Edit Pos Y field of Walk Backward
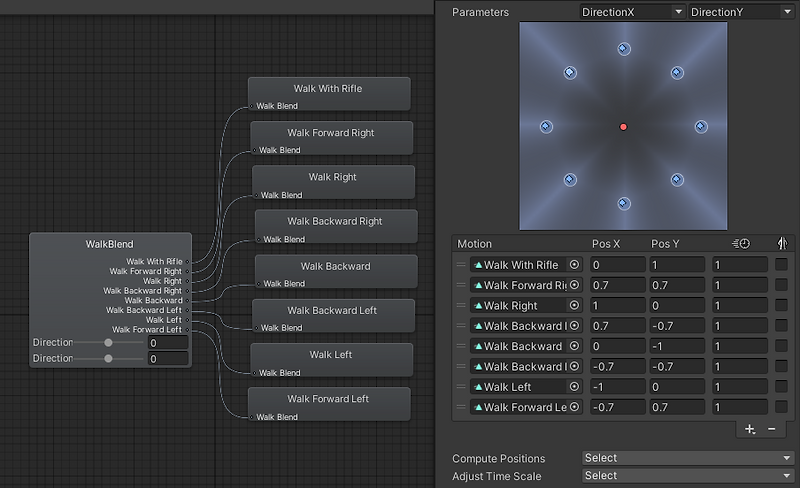Viewport: 800px width, 488px height. coord(677,346)
